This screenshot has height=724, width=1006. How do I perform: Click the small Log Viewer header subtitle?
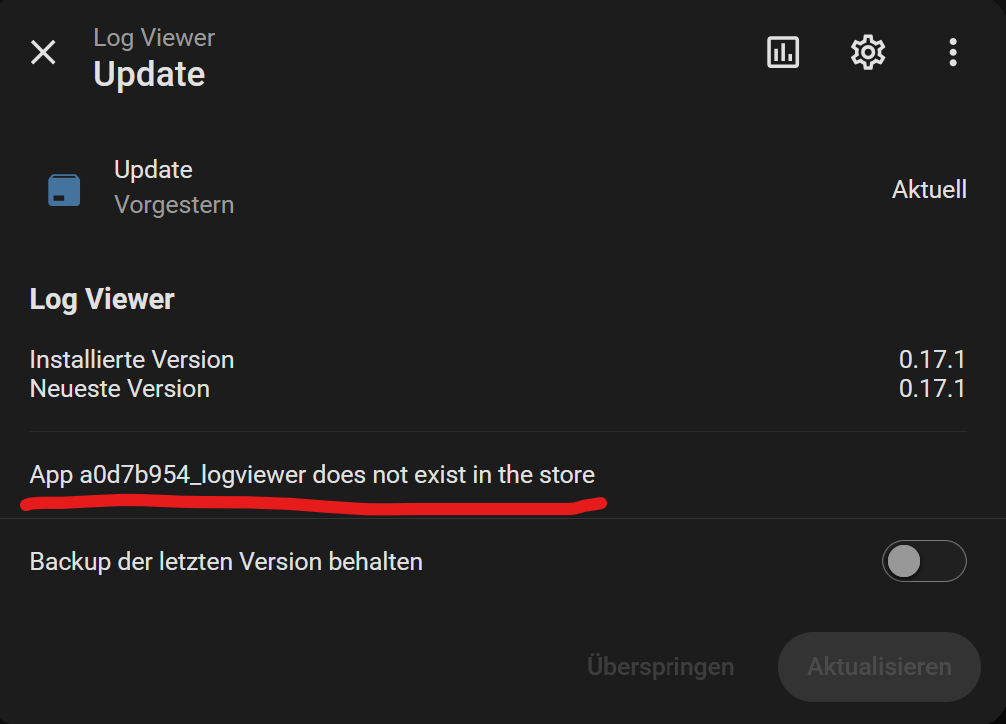pos(154,38)
